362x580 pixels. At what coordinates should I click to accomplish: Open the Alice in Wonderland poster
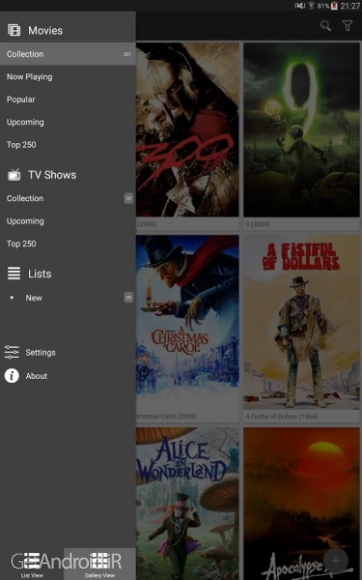(x=187, y=503)
